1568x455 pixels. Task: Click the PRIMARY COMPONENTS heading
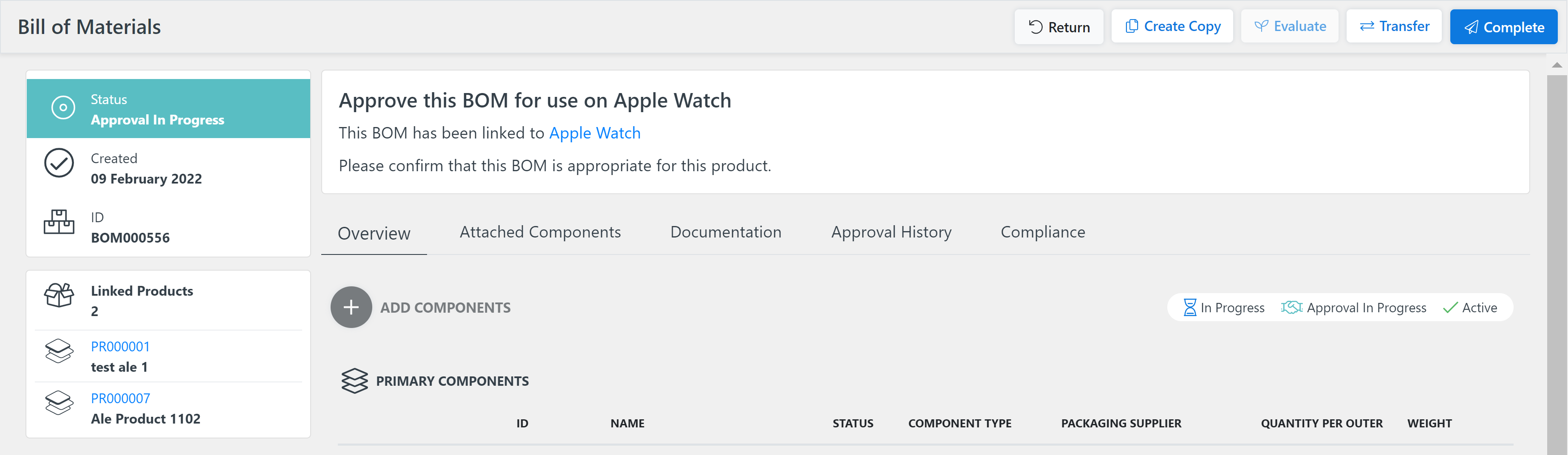(452, 381)
